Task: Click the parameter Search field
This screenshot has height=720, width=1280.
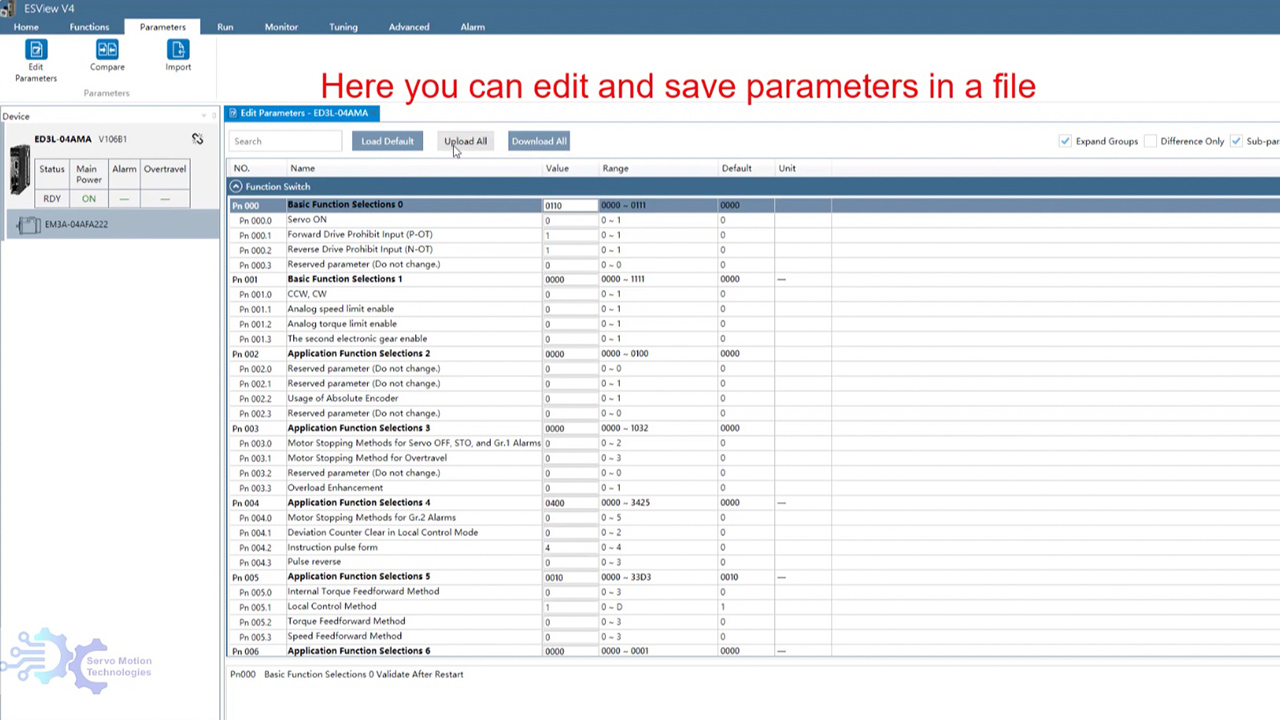Action: 285,141
